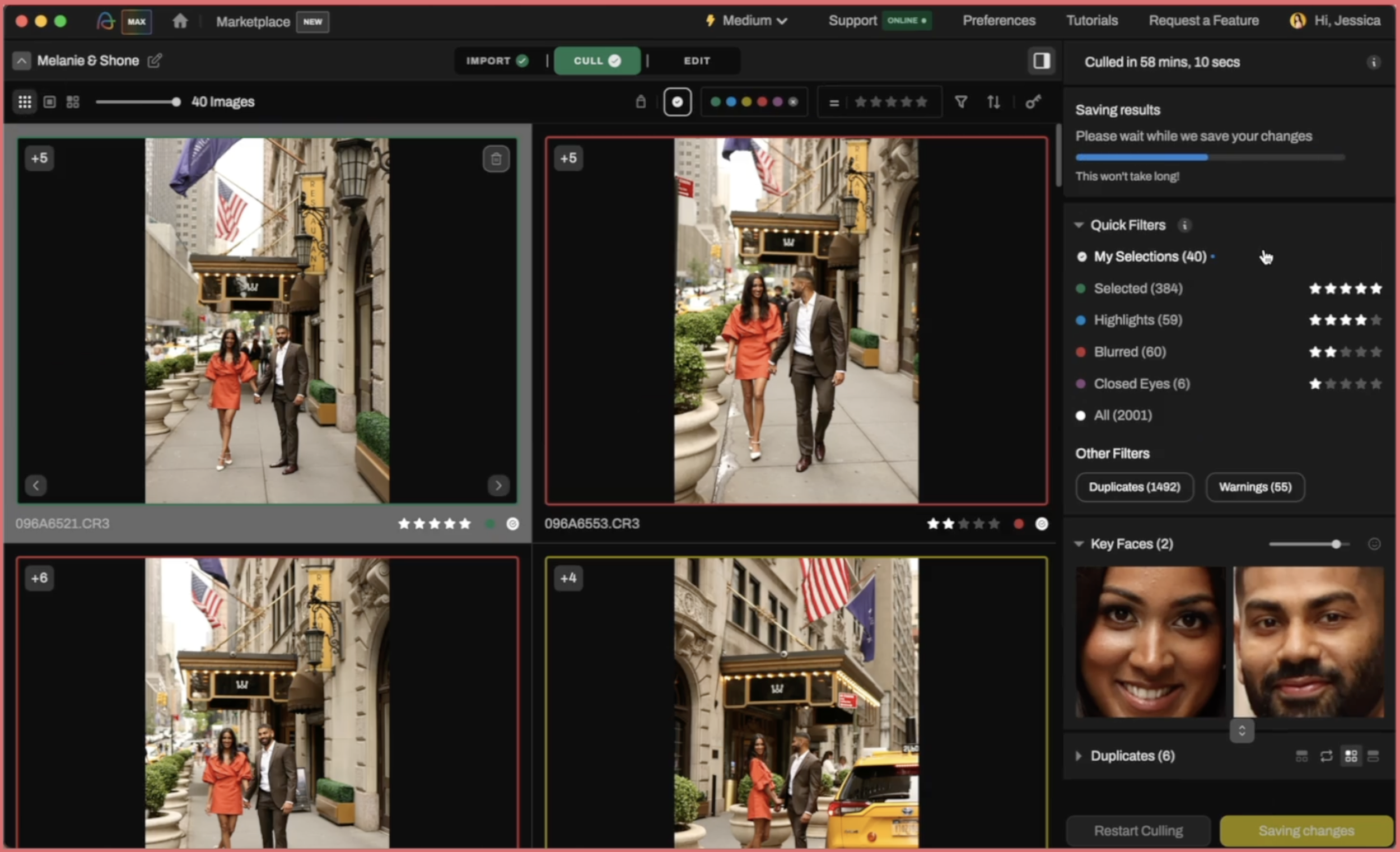The image size is (1400, 852).
Task: Switch to the EDIT tab
Action: pyautogui.click(x=697, y=61)
